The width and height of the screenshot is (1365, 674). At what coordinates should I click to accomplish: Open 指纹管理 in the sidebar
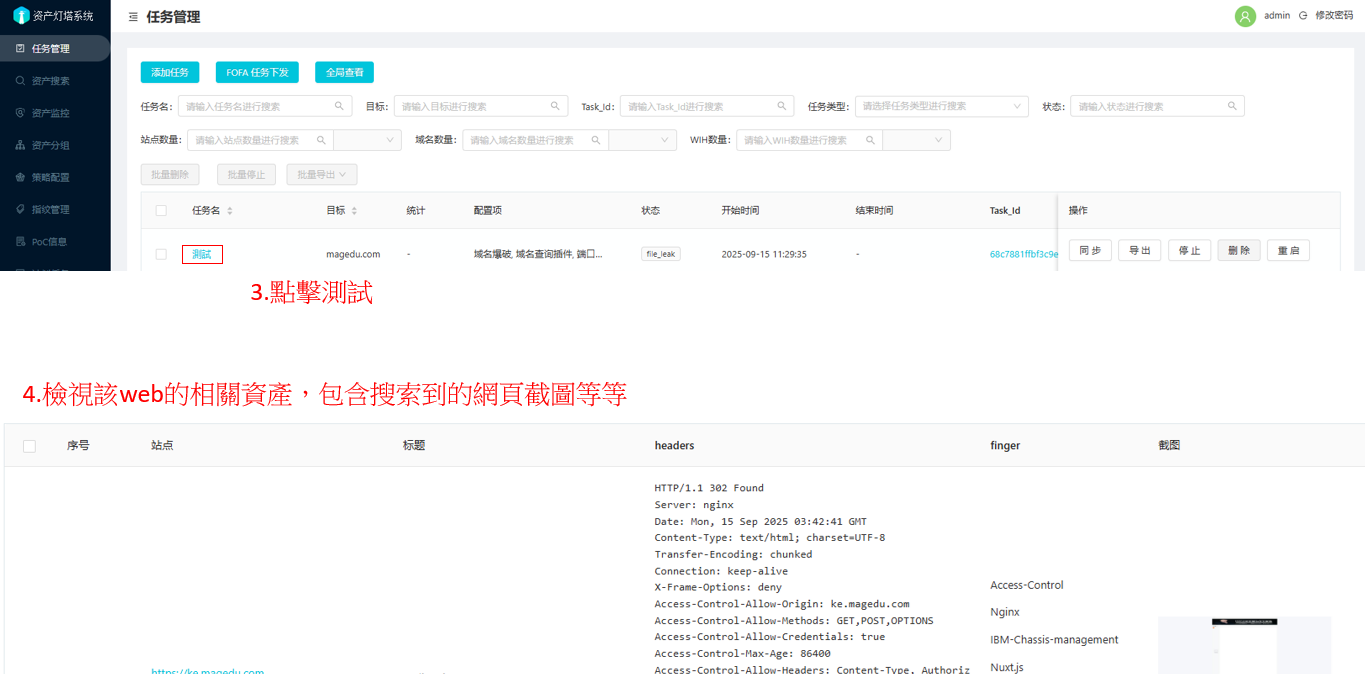point(55,209)
